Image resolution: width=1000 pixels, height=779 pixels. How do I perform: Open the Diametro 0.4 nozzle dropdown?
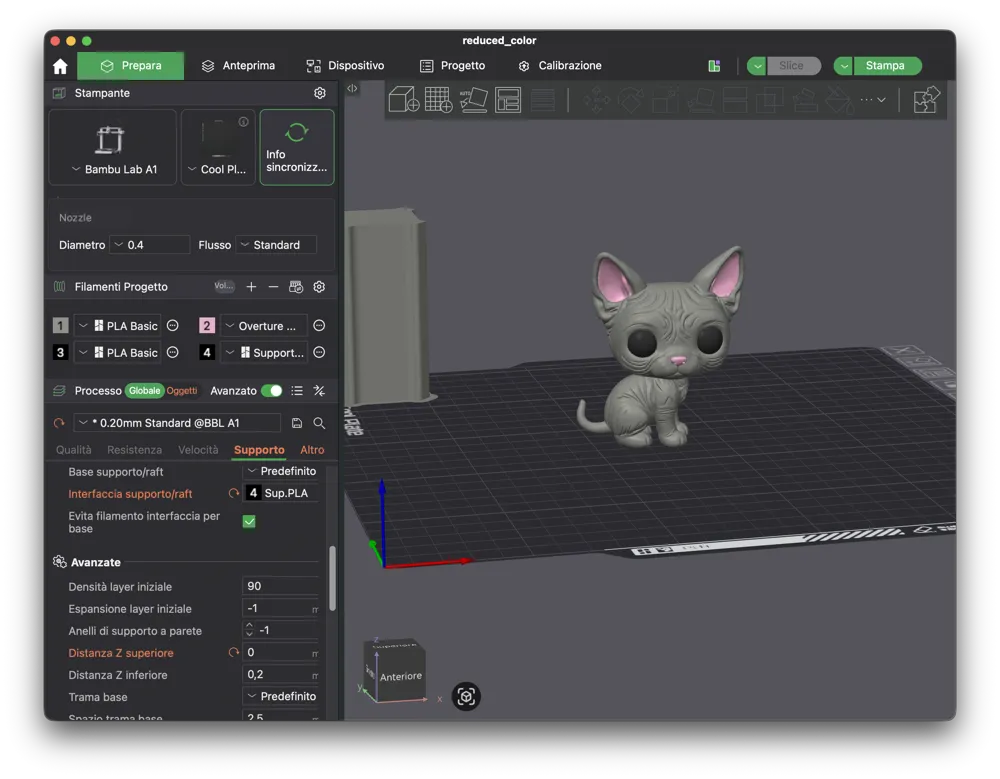click(x=150, y=245)
